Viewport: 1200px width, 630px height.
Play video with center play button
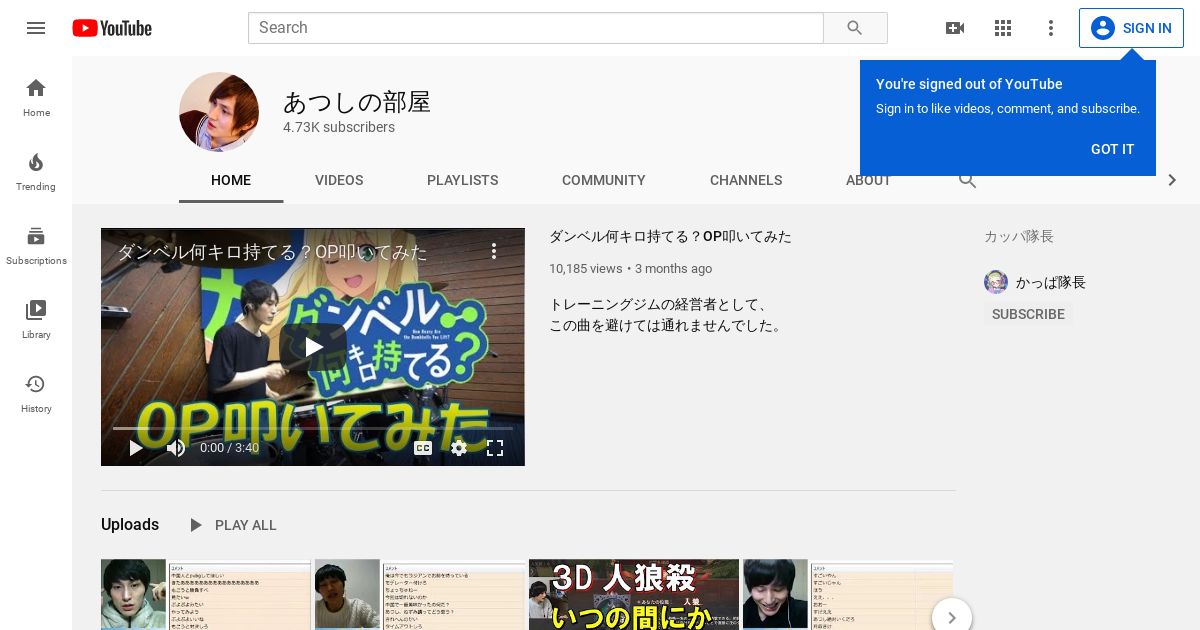[313, 347]
